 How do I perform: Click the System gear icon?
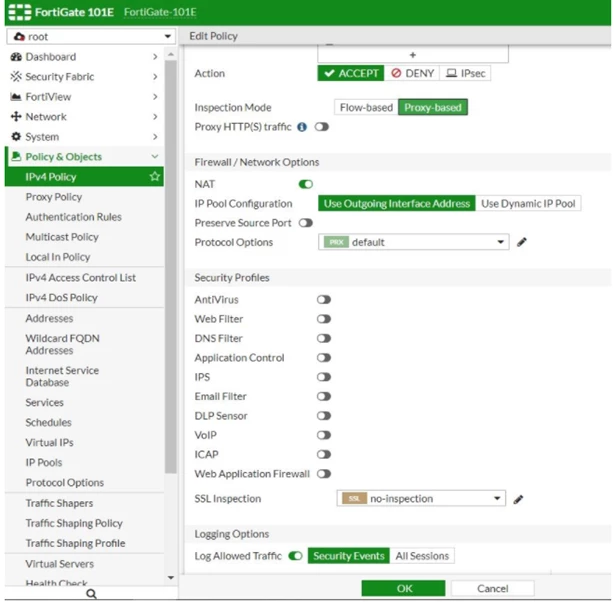[16, 136]
